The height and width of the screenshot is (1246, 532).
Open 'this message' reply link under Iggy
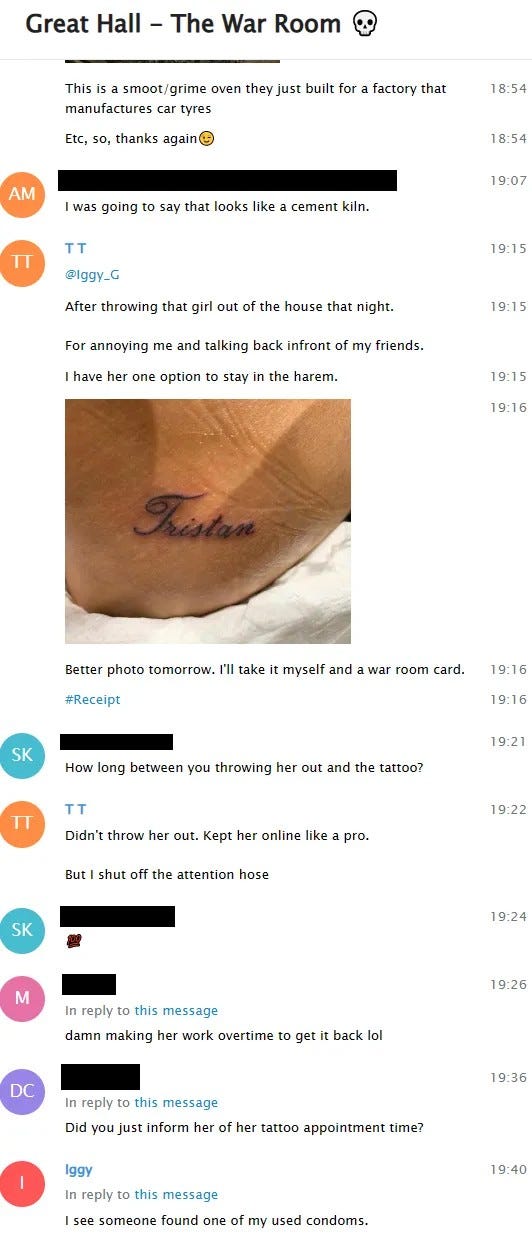[x=176, y=1195]
